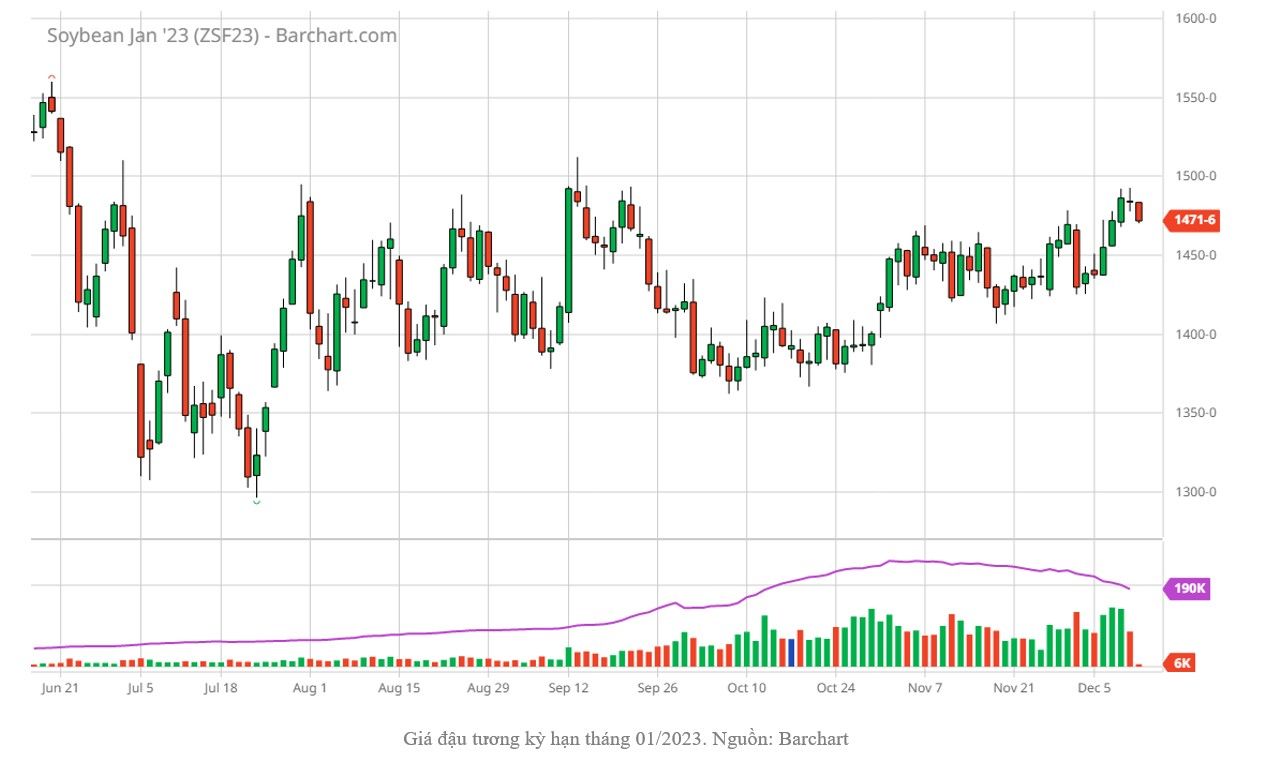Click the 1300-0 price axis label

(x=1196, y=492)
